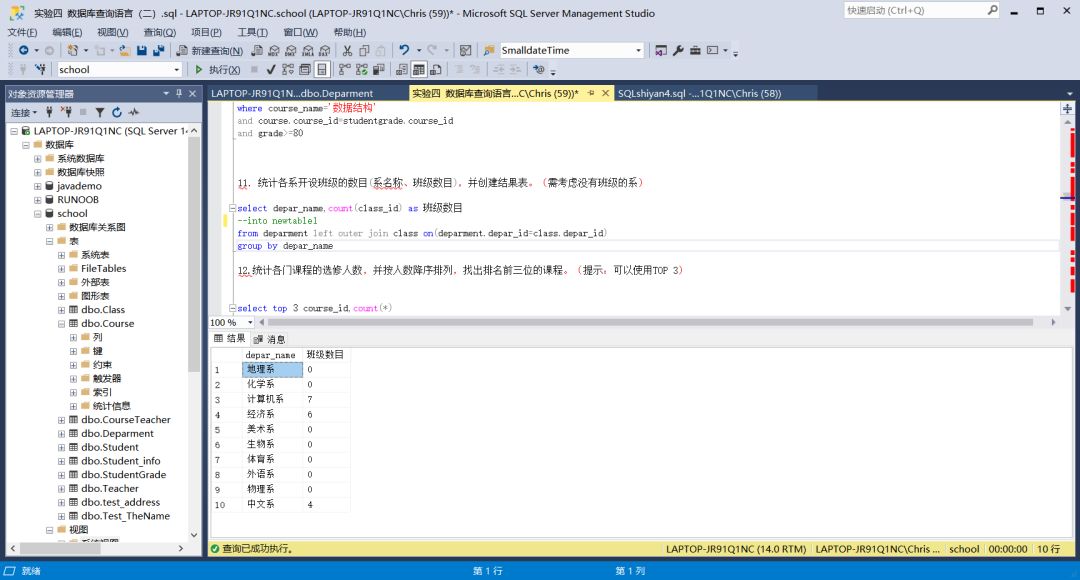The width and height of the screenshot is (1080, 580).
Task: Click the Change Connection icon
Action: pyautogui.click(x=41, y=70)
